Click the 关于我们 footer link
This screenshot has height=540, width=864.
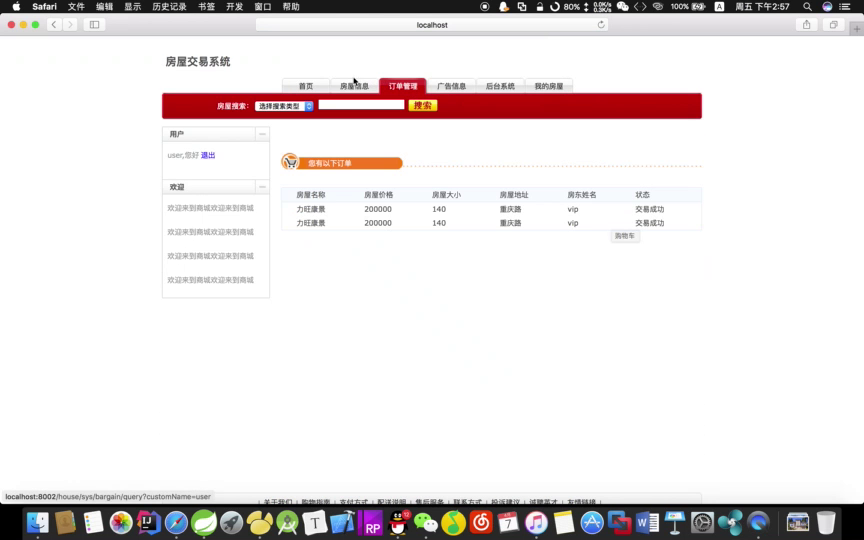click(278, 502)
